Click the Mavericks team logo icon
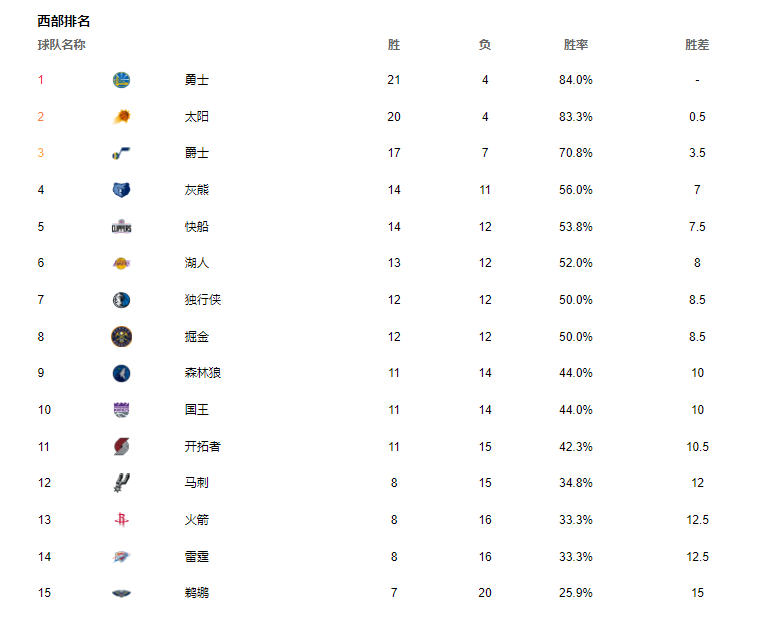 [x=121, y=300]
